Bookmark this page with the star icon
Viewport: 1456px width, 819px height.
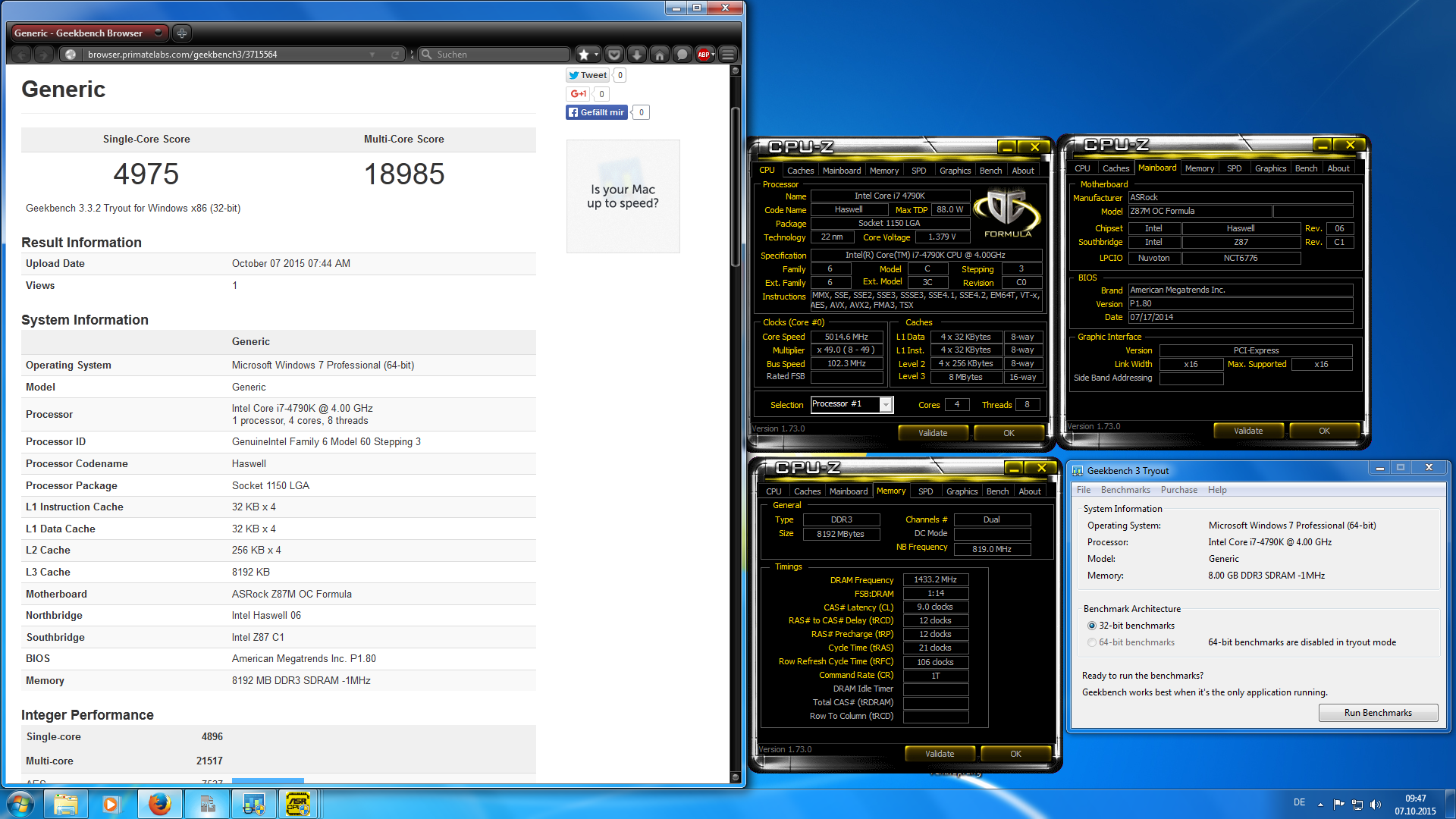583,55
